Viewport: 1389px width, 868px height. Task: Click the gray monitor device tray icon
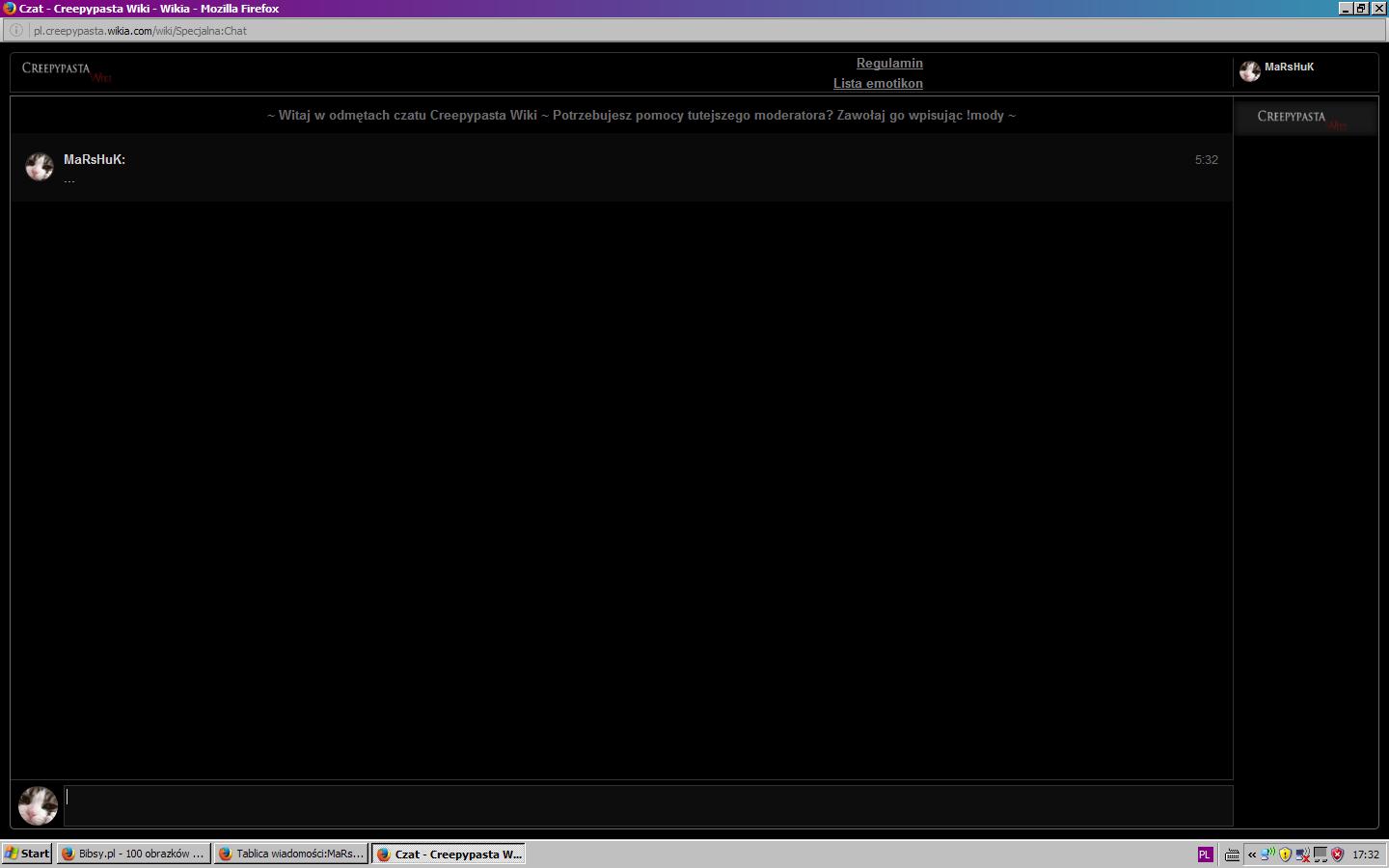(x=1320, y=854)
